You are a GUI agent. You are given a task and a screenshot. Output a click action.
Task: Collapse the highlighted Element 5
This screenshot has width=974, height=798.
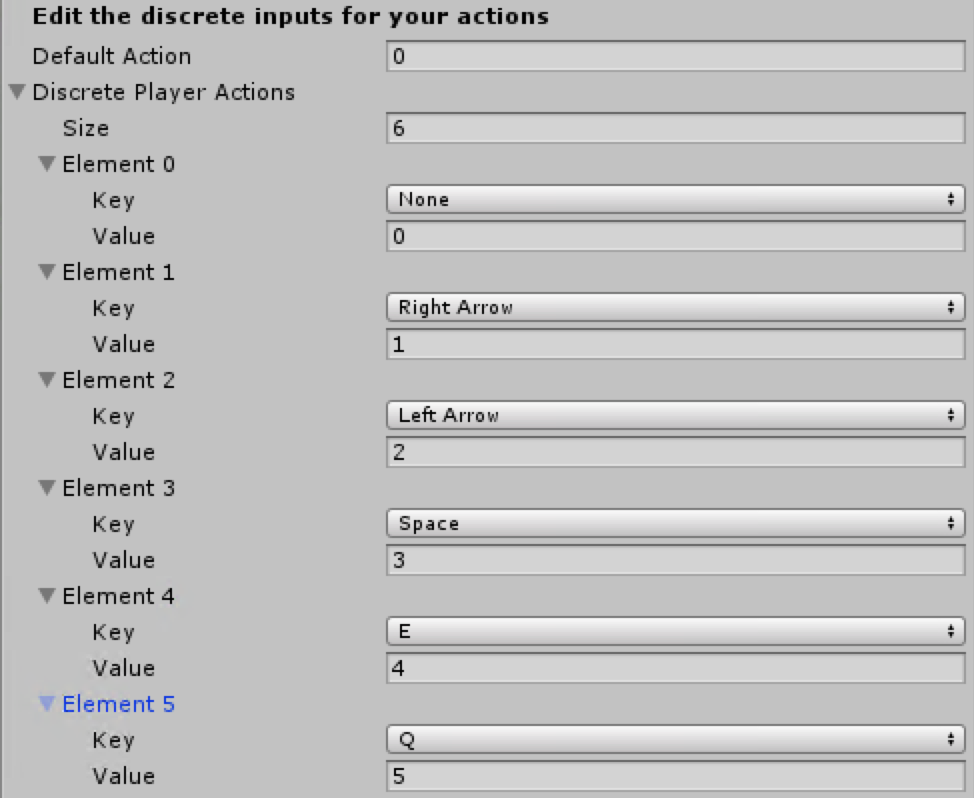[46, 703]
